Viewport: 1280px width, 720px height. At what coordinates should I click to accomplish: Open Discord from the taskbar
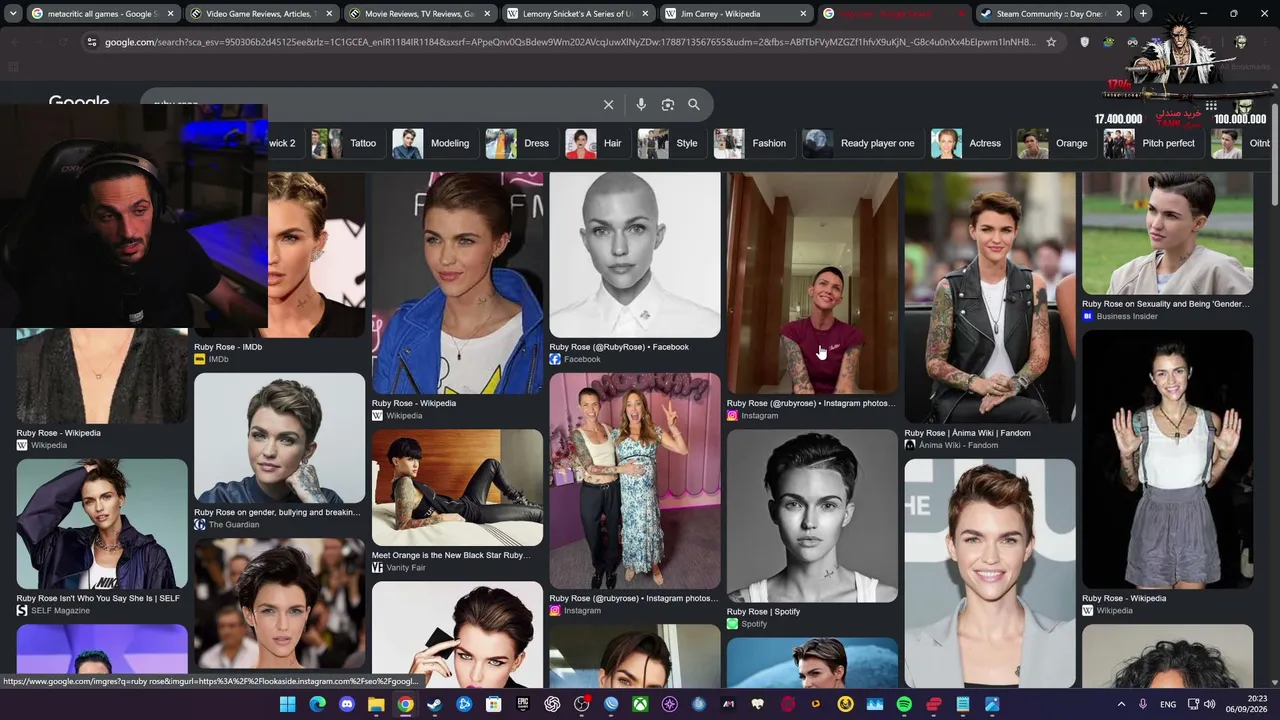(347, 704)
